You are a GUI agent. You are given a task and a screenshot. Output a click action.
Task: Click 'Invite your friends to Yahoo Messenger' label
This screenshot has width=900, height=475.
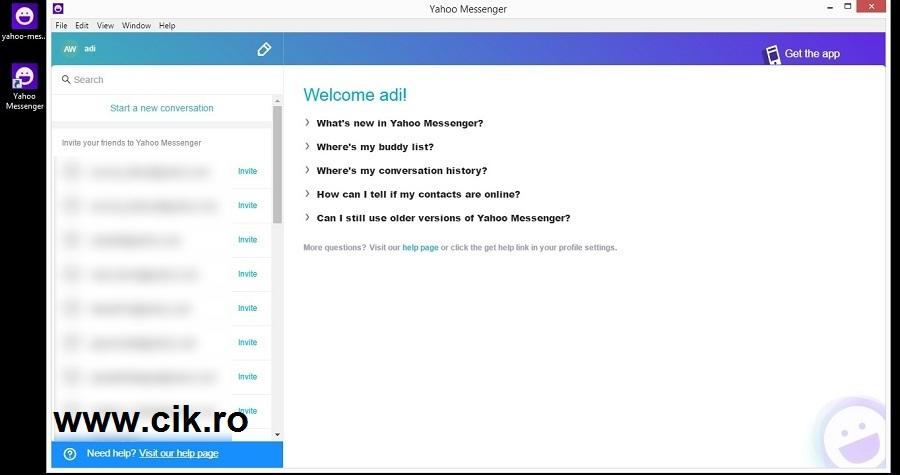click(131, 143)
